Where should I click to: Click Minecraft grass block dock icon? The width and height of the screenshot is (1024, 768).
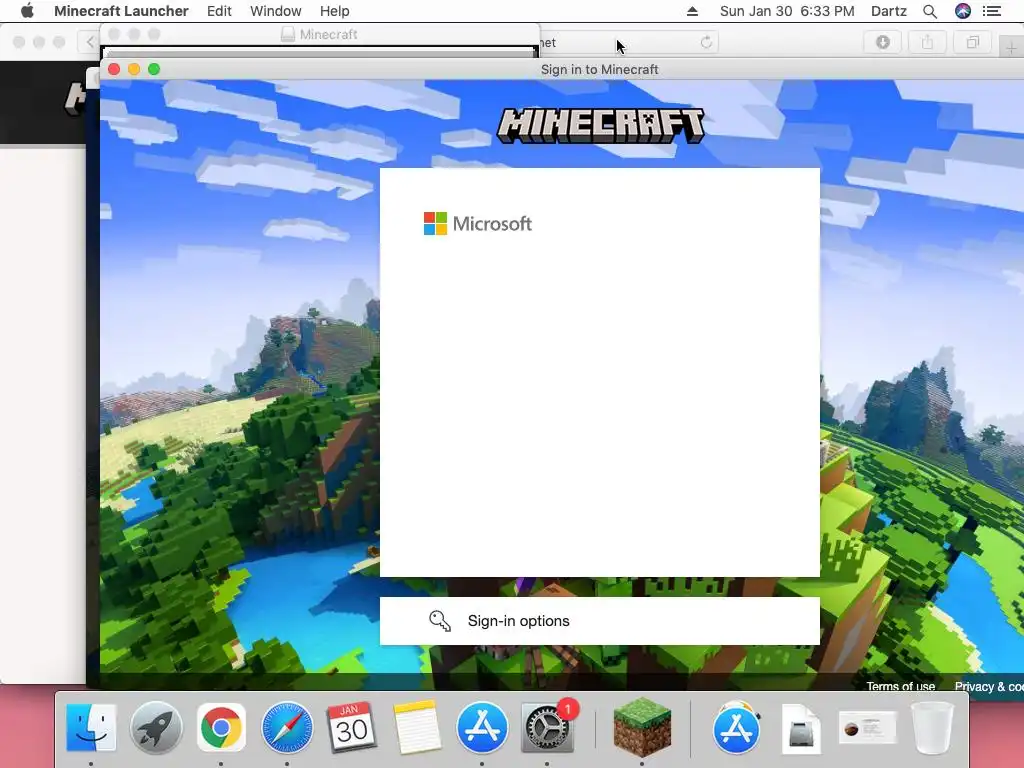642,728
